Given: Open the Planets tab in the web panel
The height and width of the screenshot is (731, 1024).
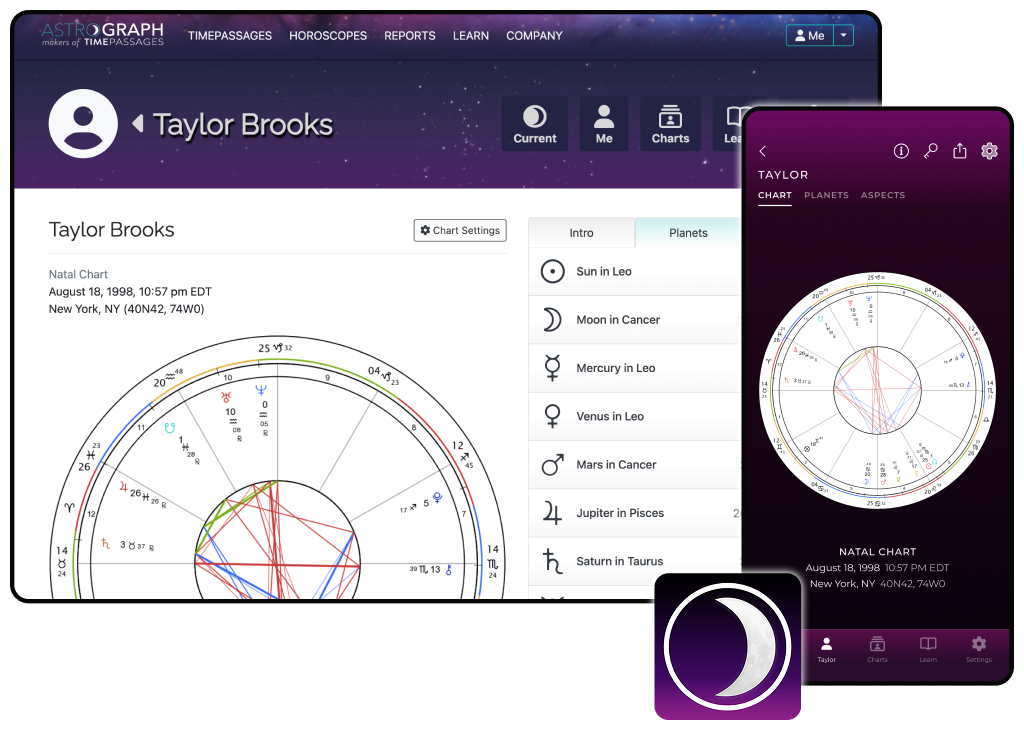Looking at the screenshot, I should (688, 231).
